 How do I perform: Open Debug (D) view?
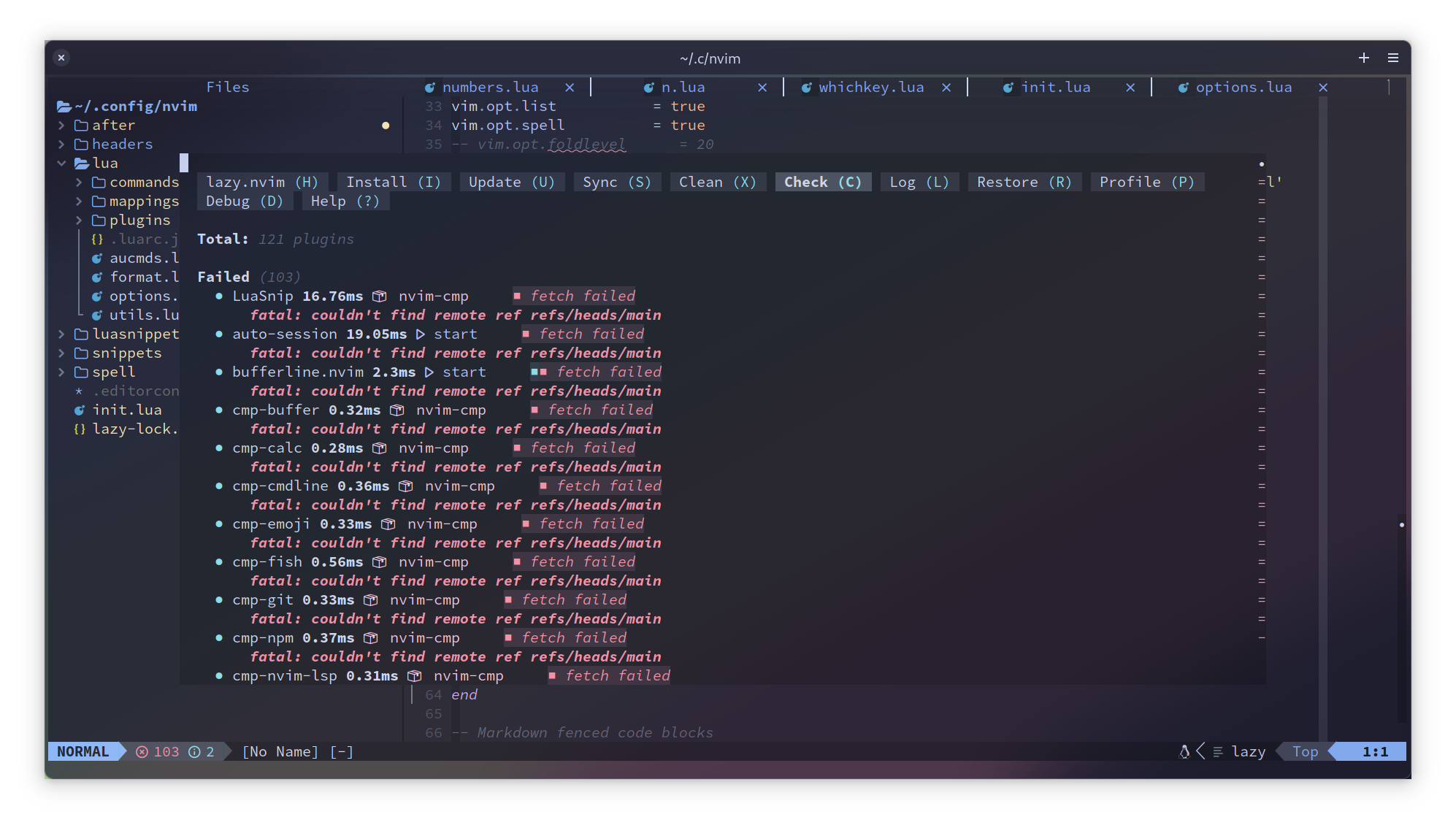tap(245, 202)
